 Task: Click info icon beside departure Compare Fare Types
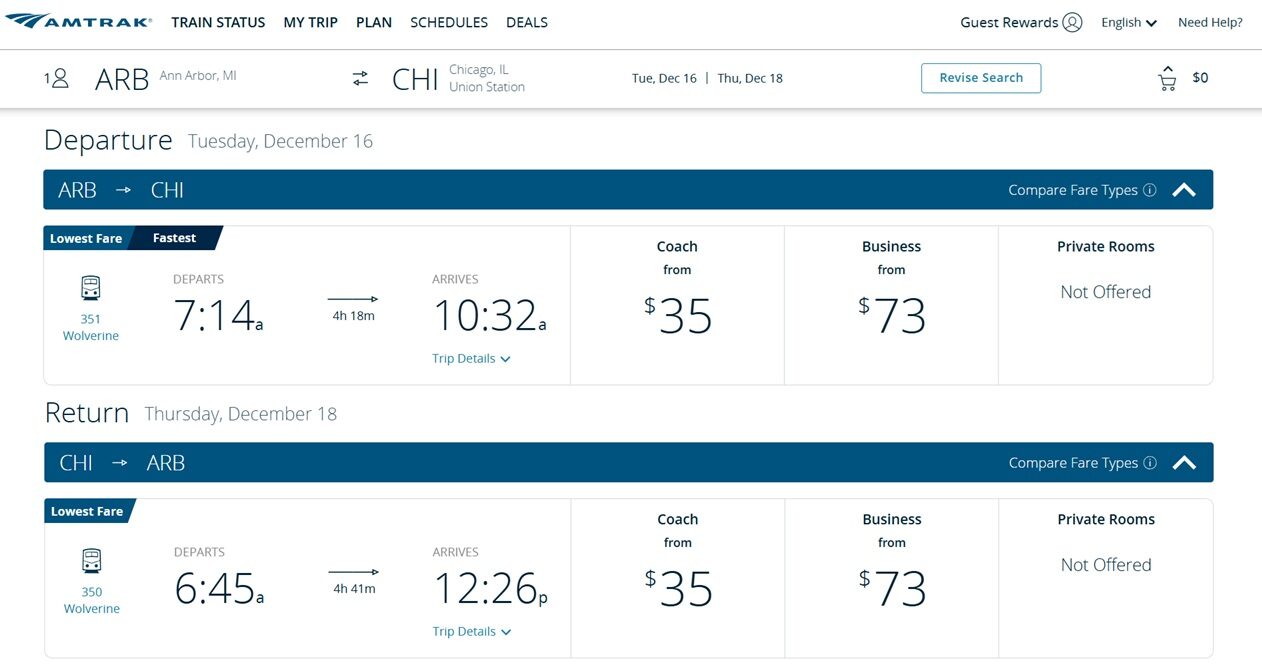[1150, 190]
